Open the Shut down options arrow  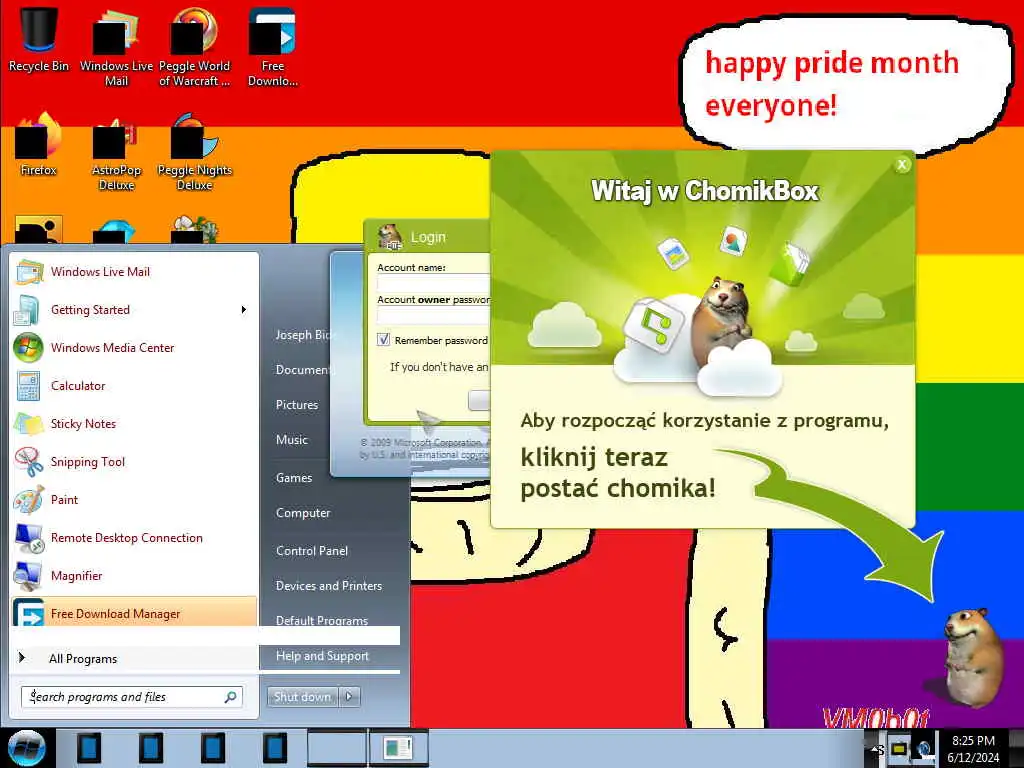[349, 697]
